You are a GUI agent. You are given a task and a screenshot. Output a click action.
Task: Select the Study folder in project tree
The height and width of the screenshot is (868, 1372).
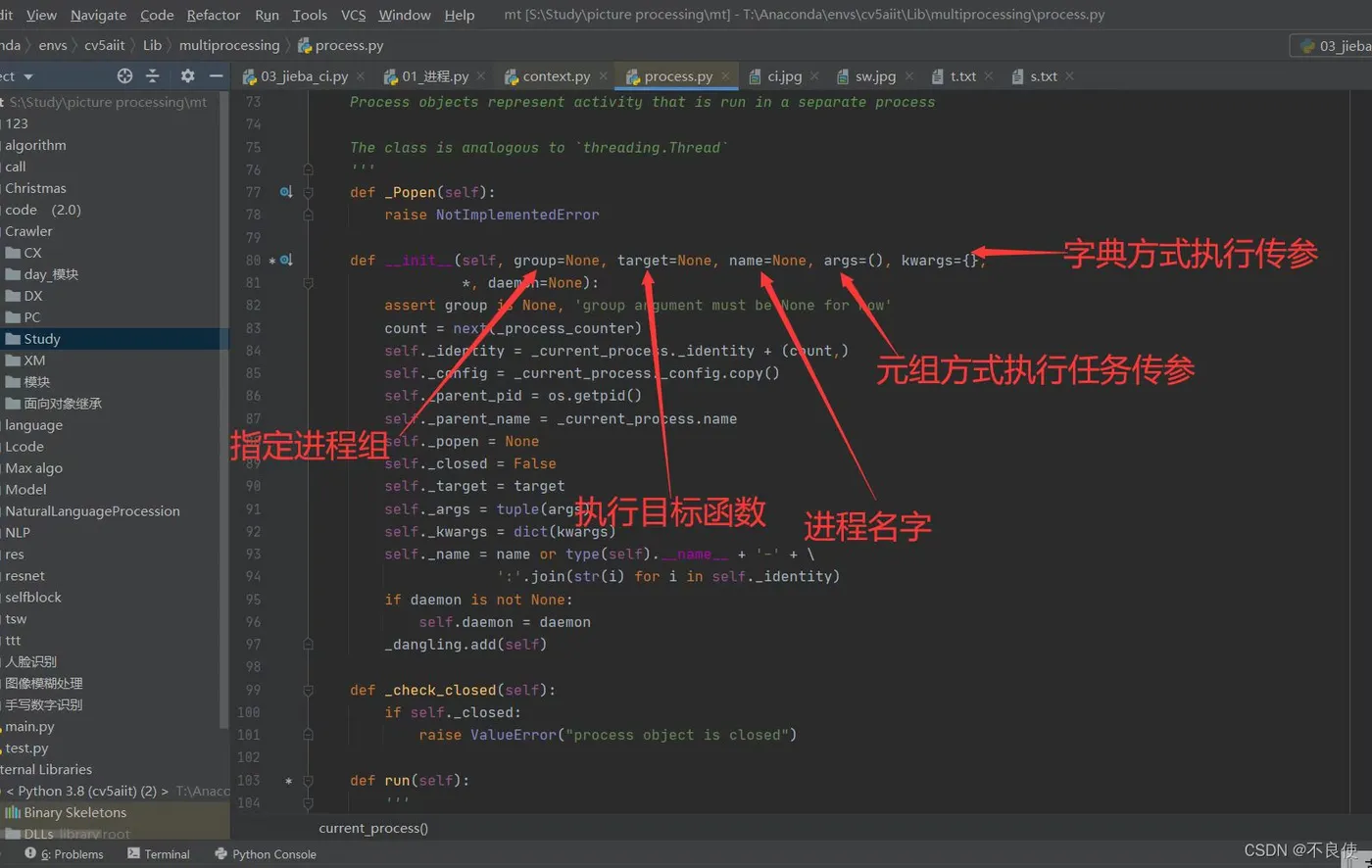(114, 339)
